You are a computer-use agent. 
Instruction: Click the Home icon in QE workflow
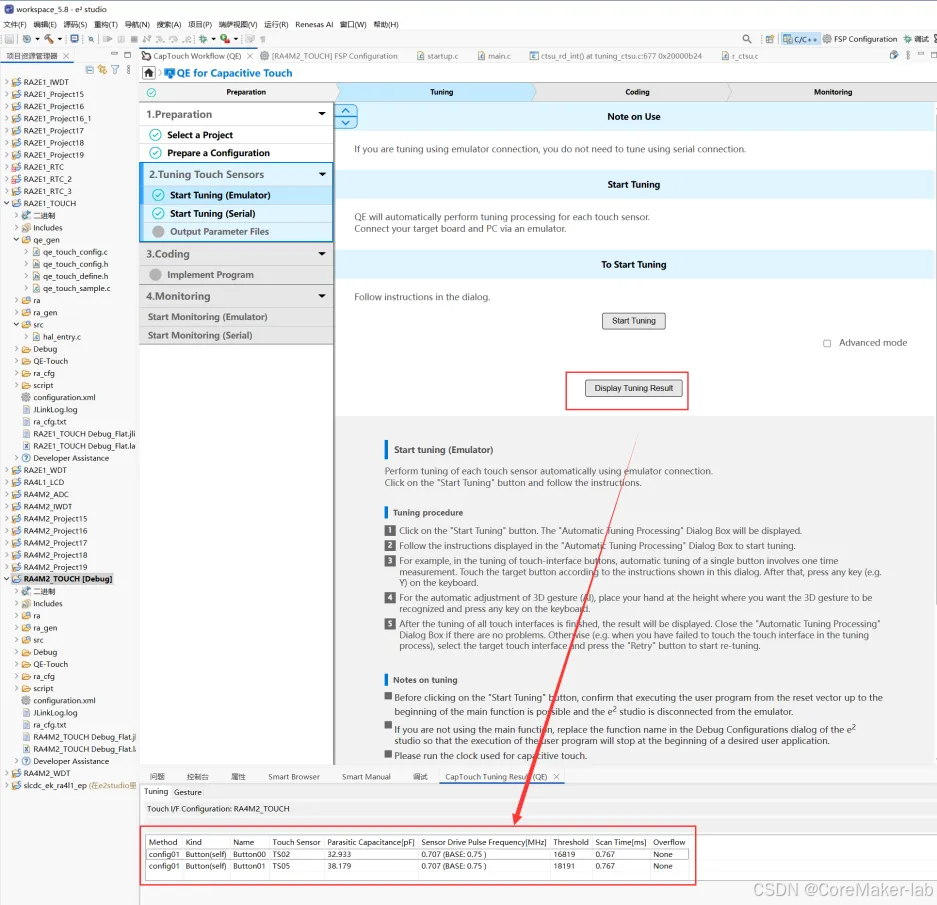[x=149, y=73]
